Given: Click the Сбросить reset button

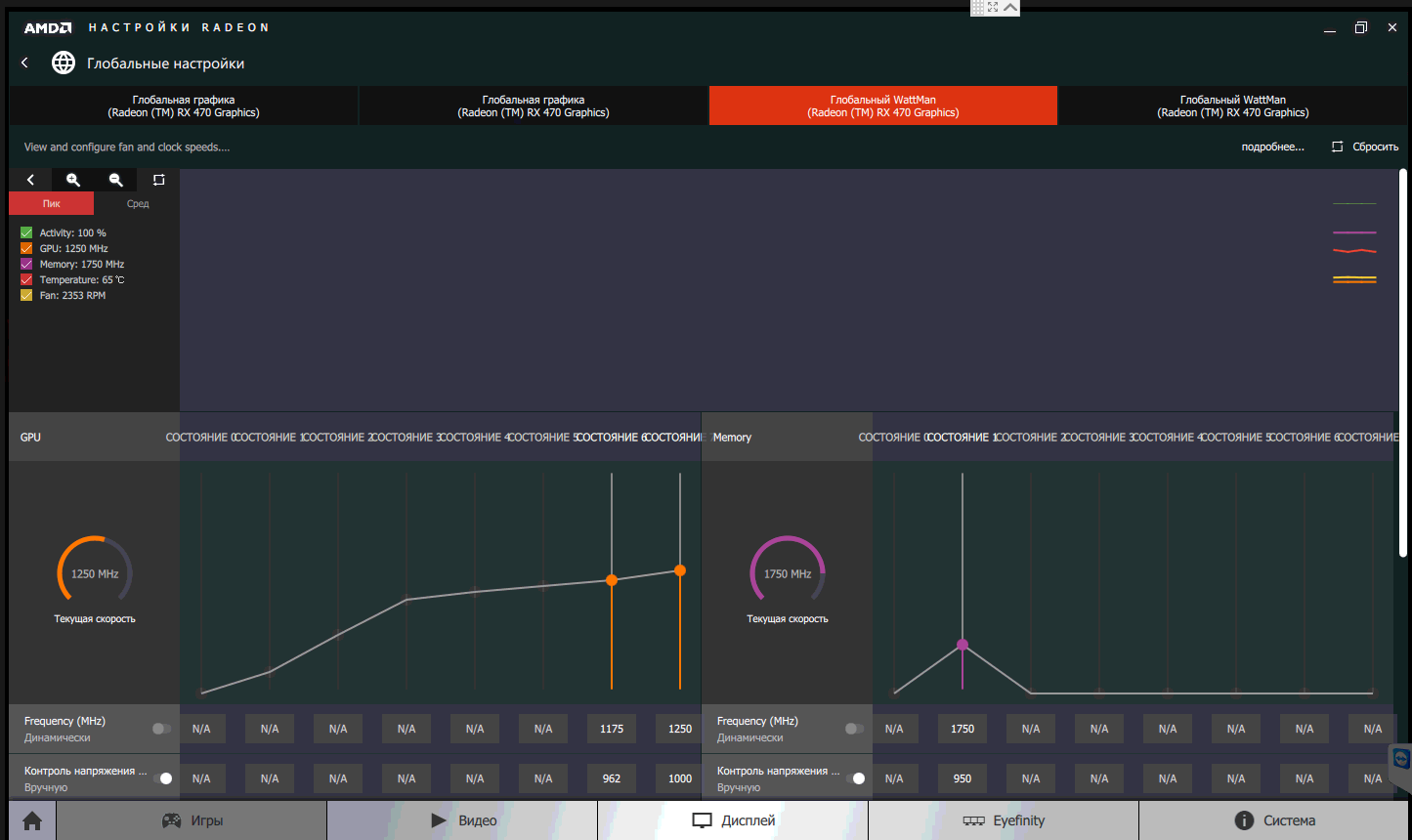Looking at the screenshot, I should tap(1365, 147).
